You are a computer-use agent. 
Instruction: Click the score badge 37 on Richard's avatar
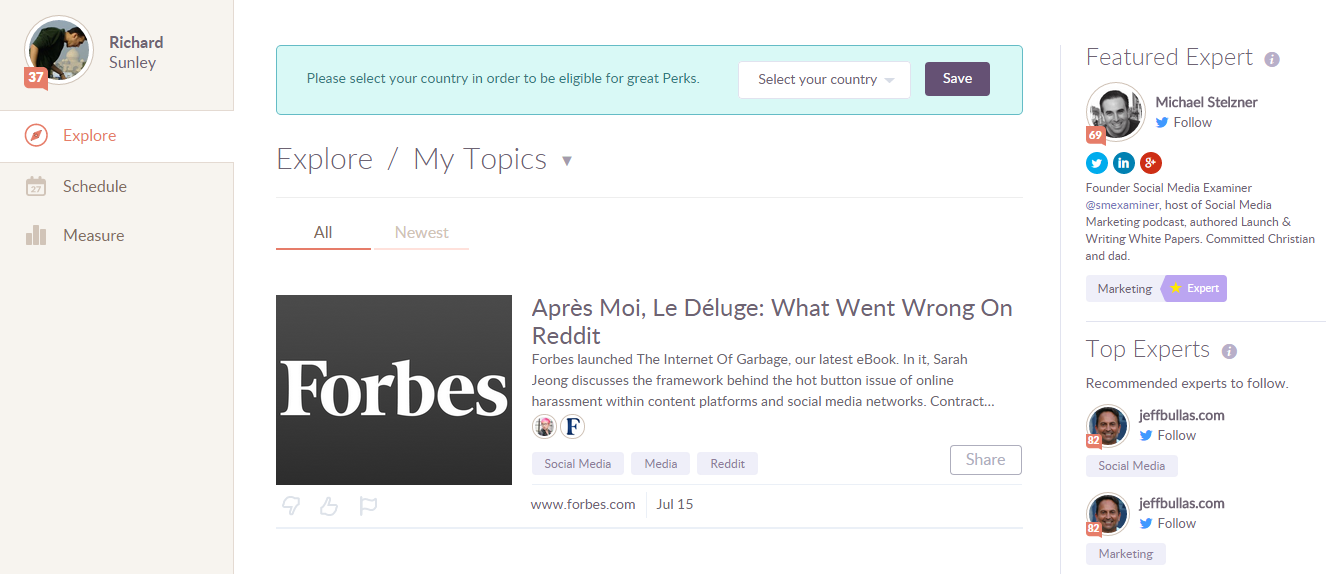click(x=36, y=78)
